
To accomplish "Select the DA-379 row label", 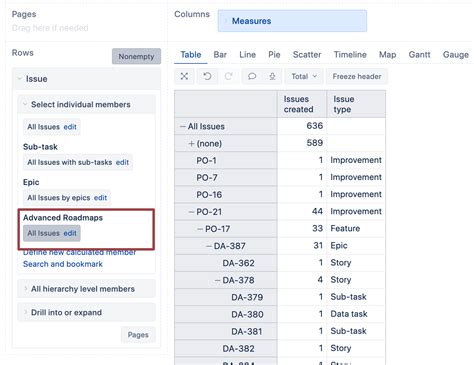I will [x=247, y=297].
